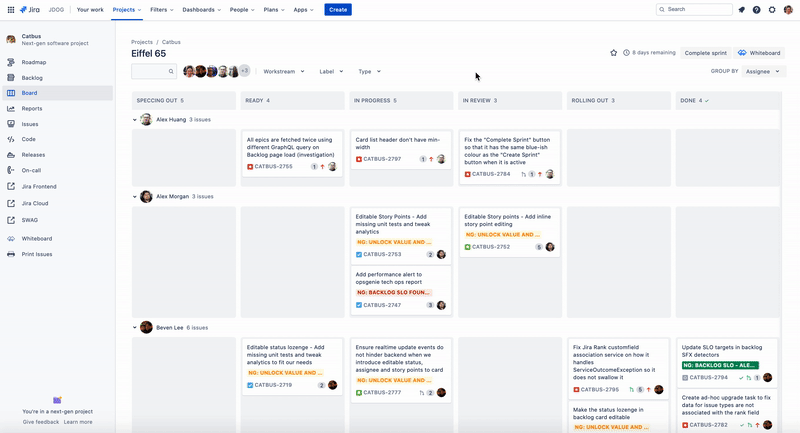The image size is (800, 433).
Task: Open user profile avatar in top bar
Action: tap(788, 10)
